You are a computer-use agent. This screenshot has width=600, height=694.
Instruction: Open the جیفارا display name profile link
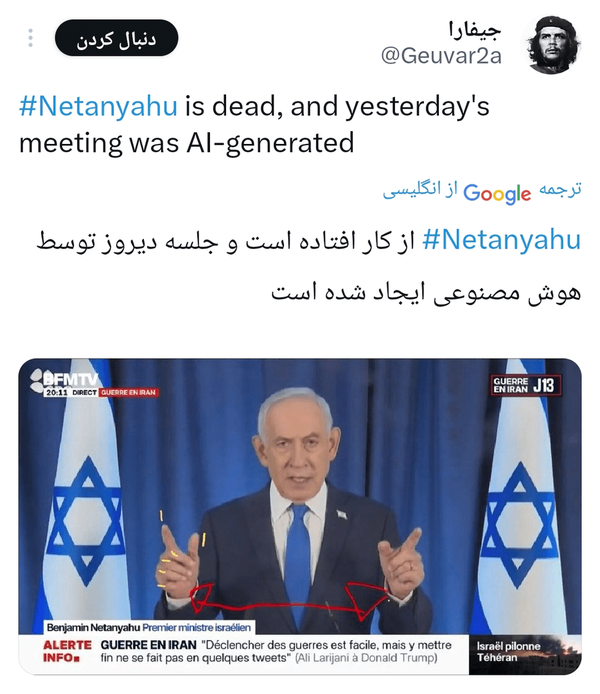(474, 30)
